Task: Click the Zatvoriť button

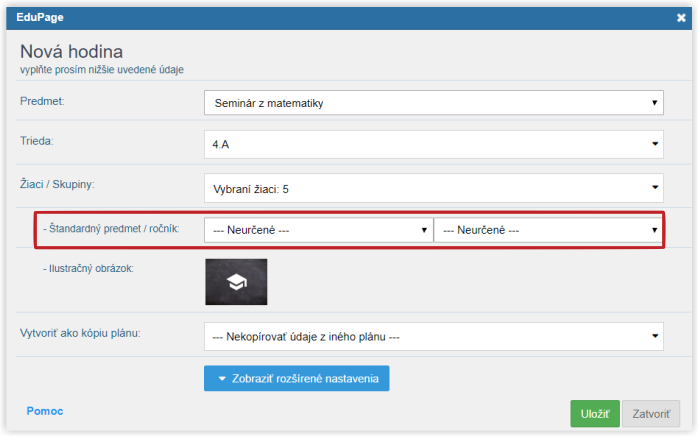Action: [x=651, y=414]
